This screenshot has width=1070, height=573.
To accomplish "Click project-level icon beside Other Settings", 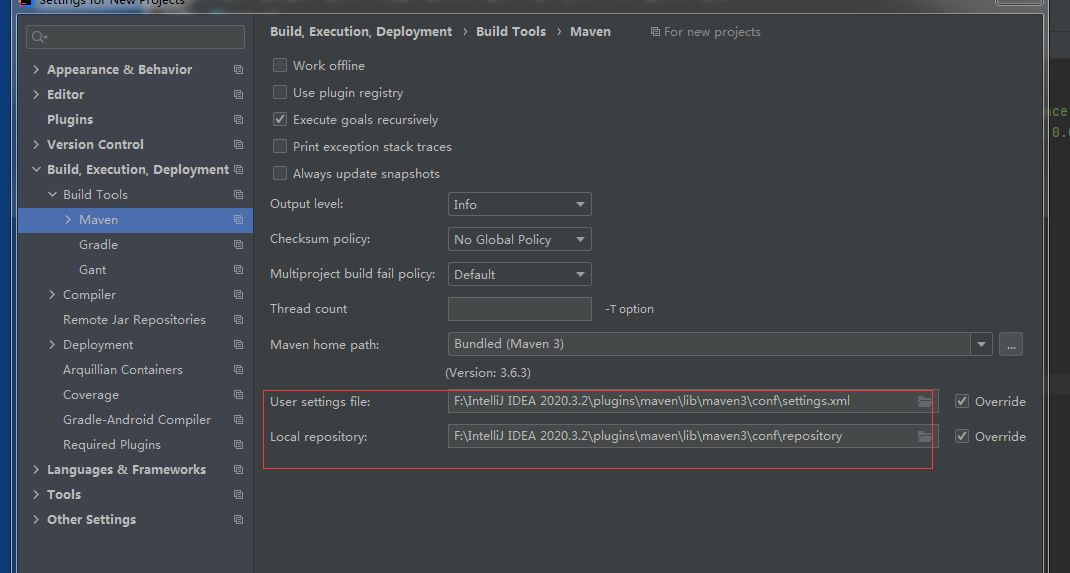I will pos(238,520).
